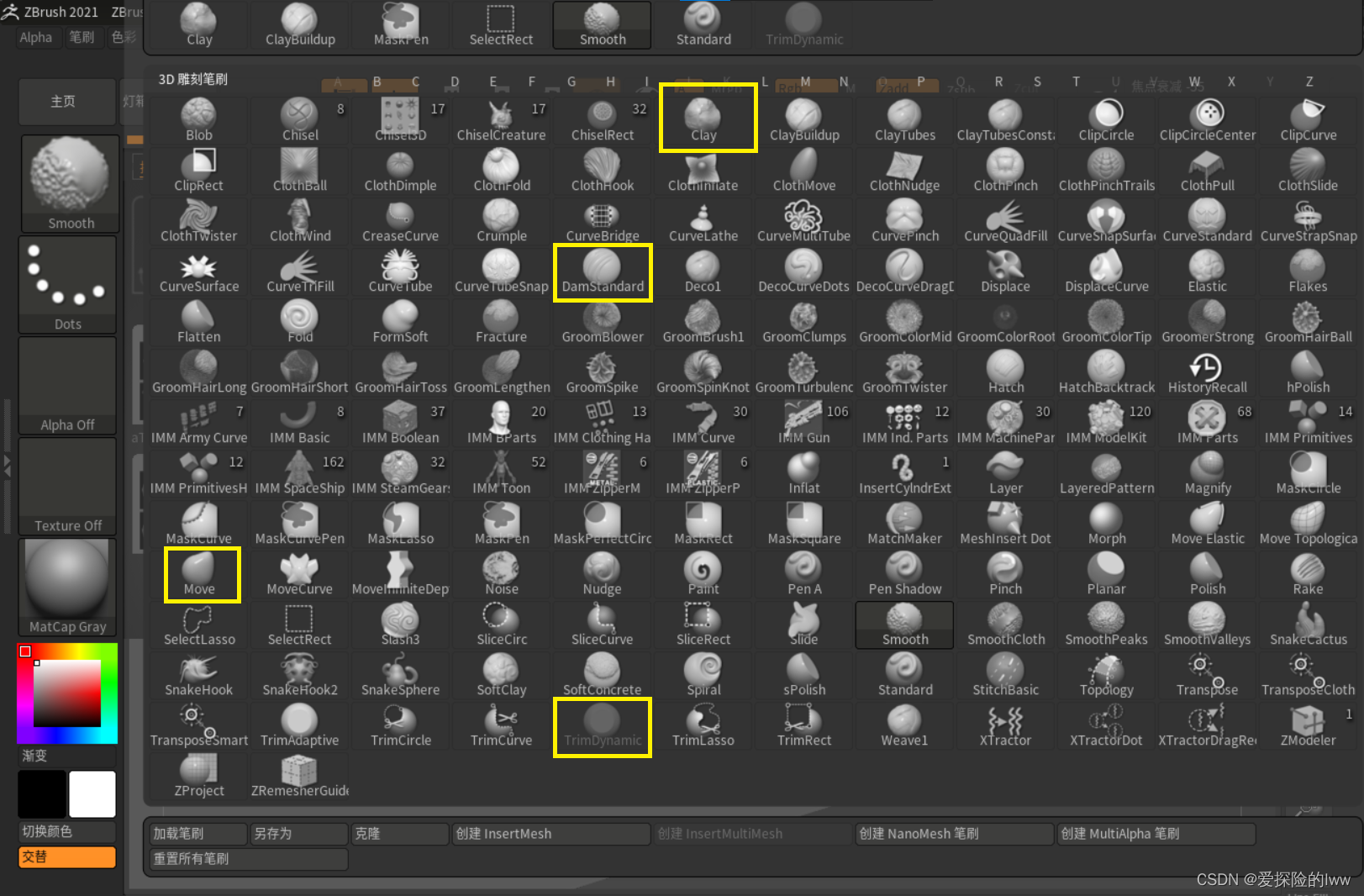Select the Clay brush in the grid

point(703,119)
